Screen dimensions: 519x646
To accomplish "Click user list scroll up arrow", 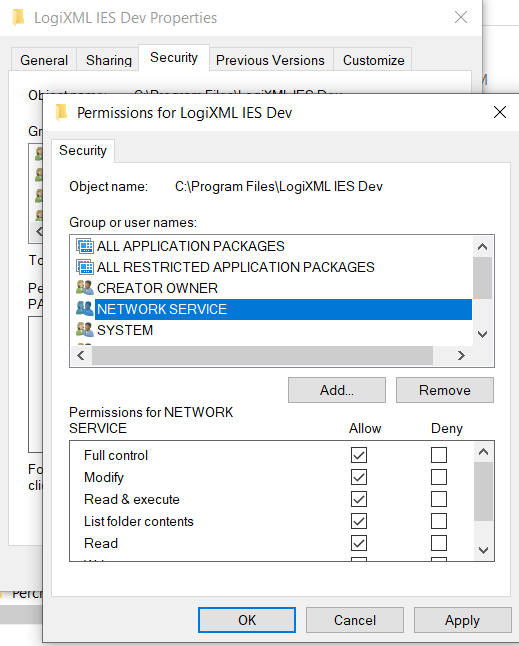I will 482,247.
